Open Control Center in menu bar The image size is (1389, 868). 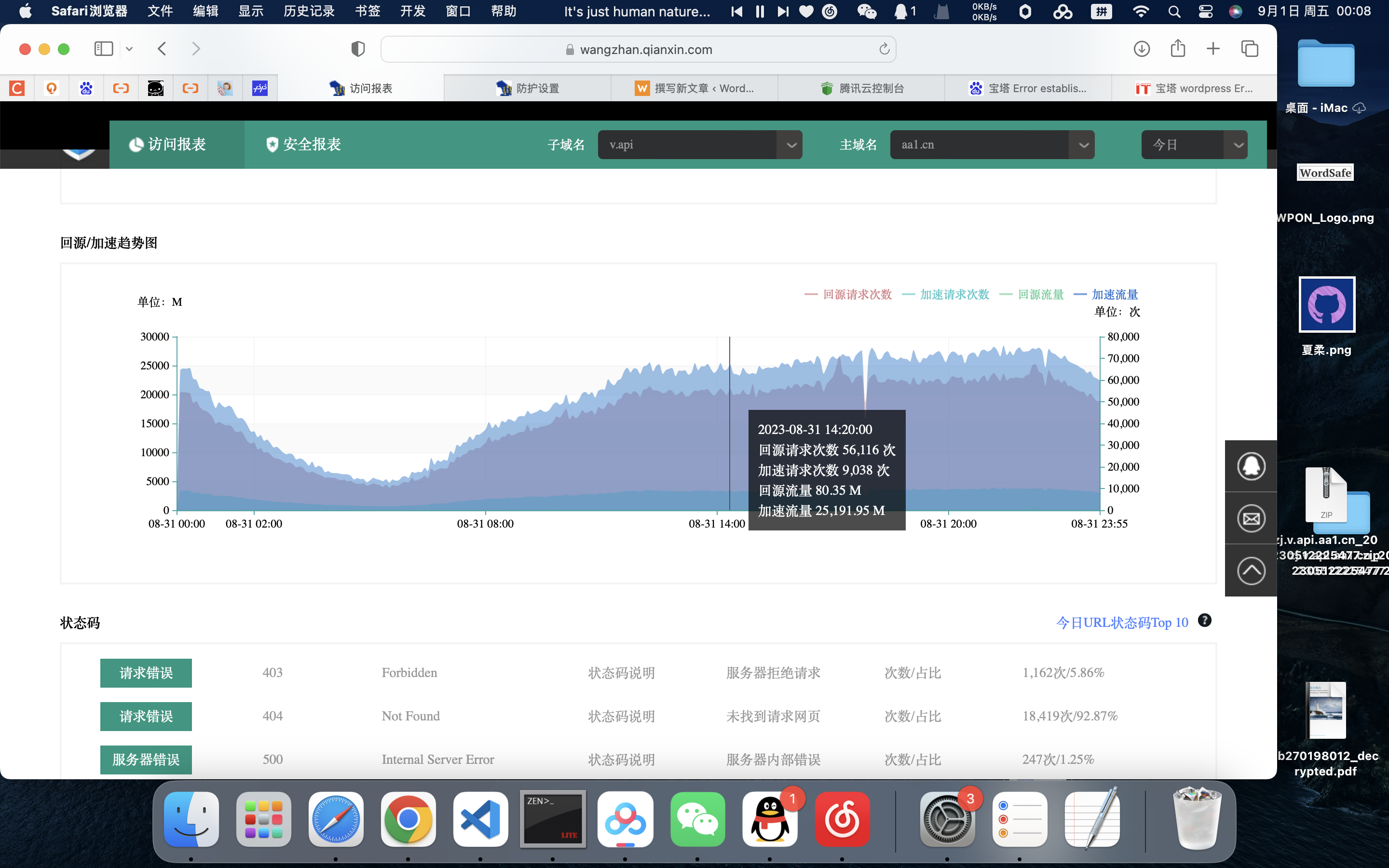1205,12
